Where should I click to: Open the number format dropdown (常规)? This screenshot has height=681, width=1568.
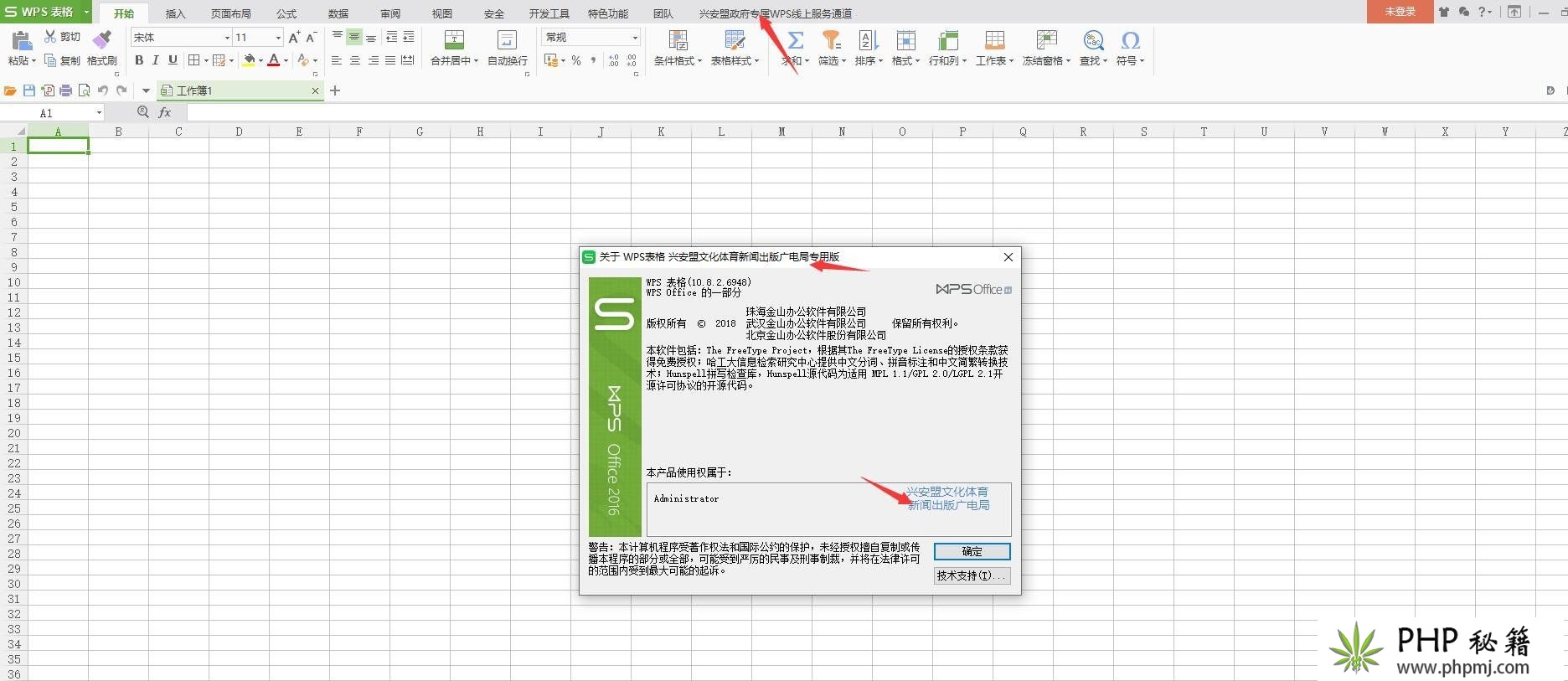[x=635, y=38]
